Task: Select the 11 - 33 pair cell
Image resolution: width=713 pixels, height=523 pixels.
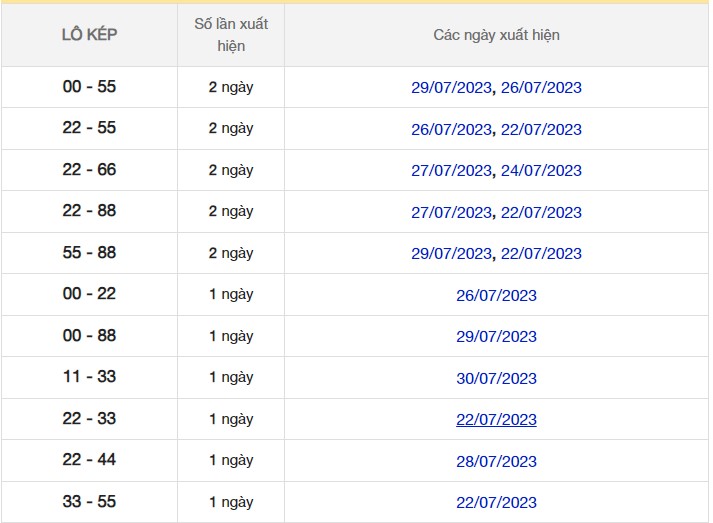Action: pos(89,377)
